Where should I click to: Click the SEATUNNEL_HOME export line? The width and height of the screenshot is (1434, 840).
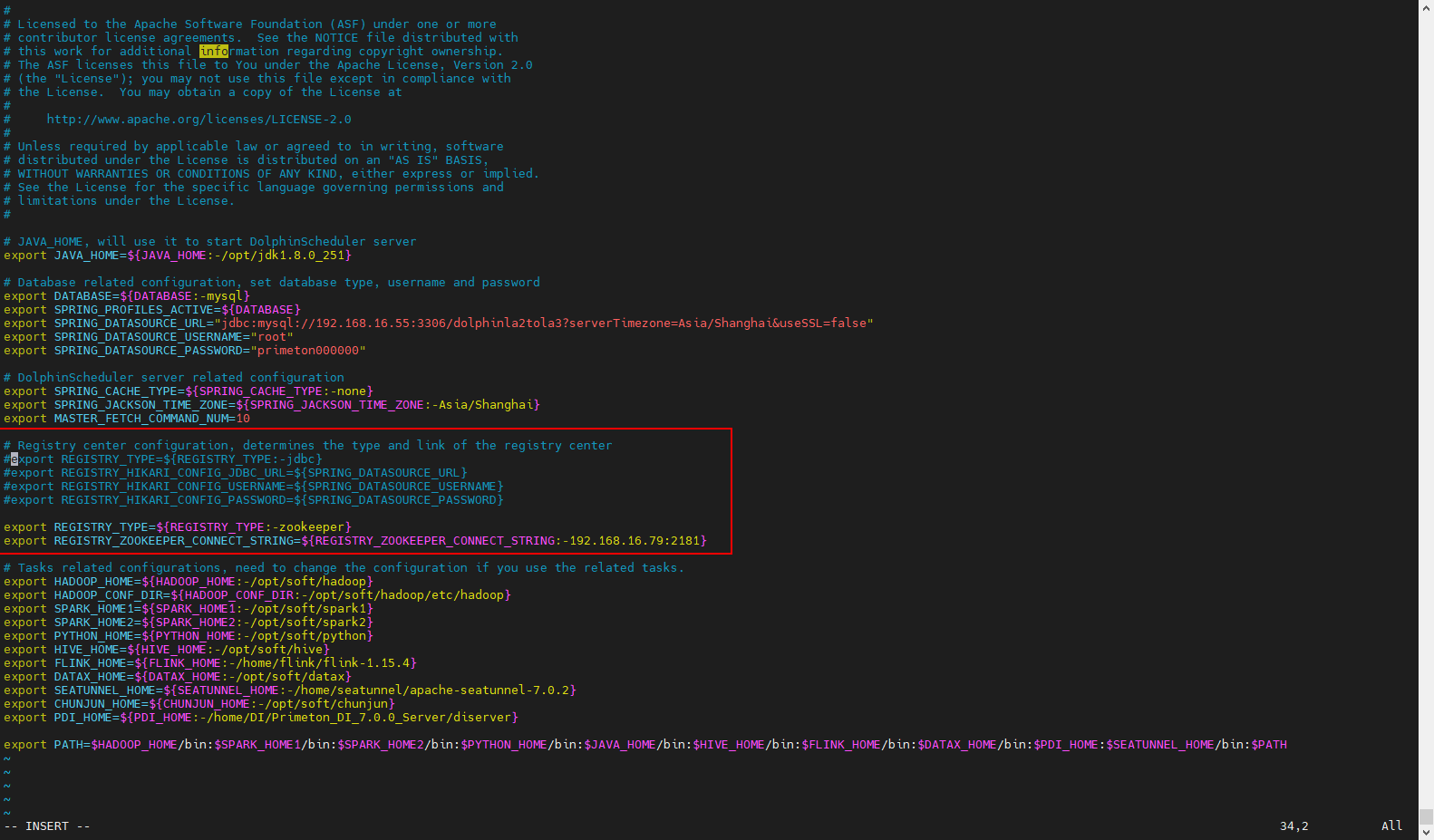(289, 690)
